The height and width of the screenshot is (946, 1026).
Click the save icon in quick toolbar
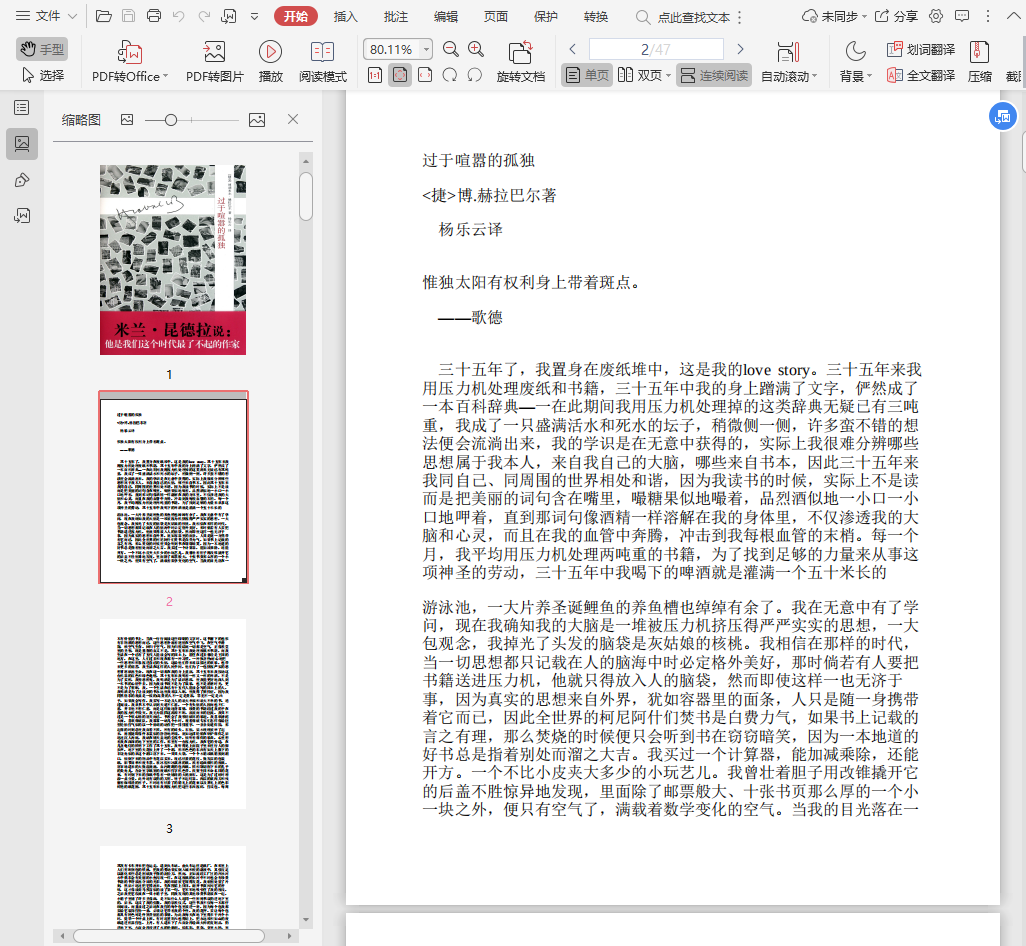click(129, 16)
